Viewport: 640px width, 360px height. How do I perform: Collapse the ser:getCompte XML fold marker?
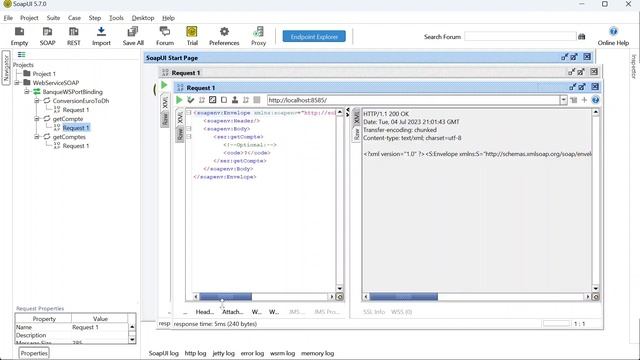(x=189, y=137)
